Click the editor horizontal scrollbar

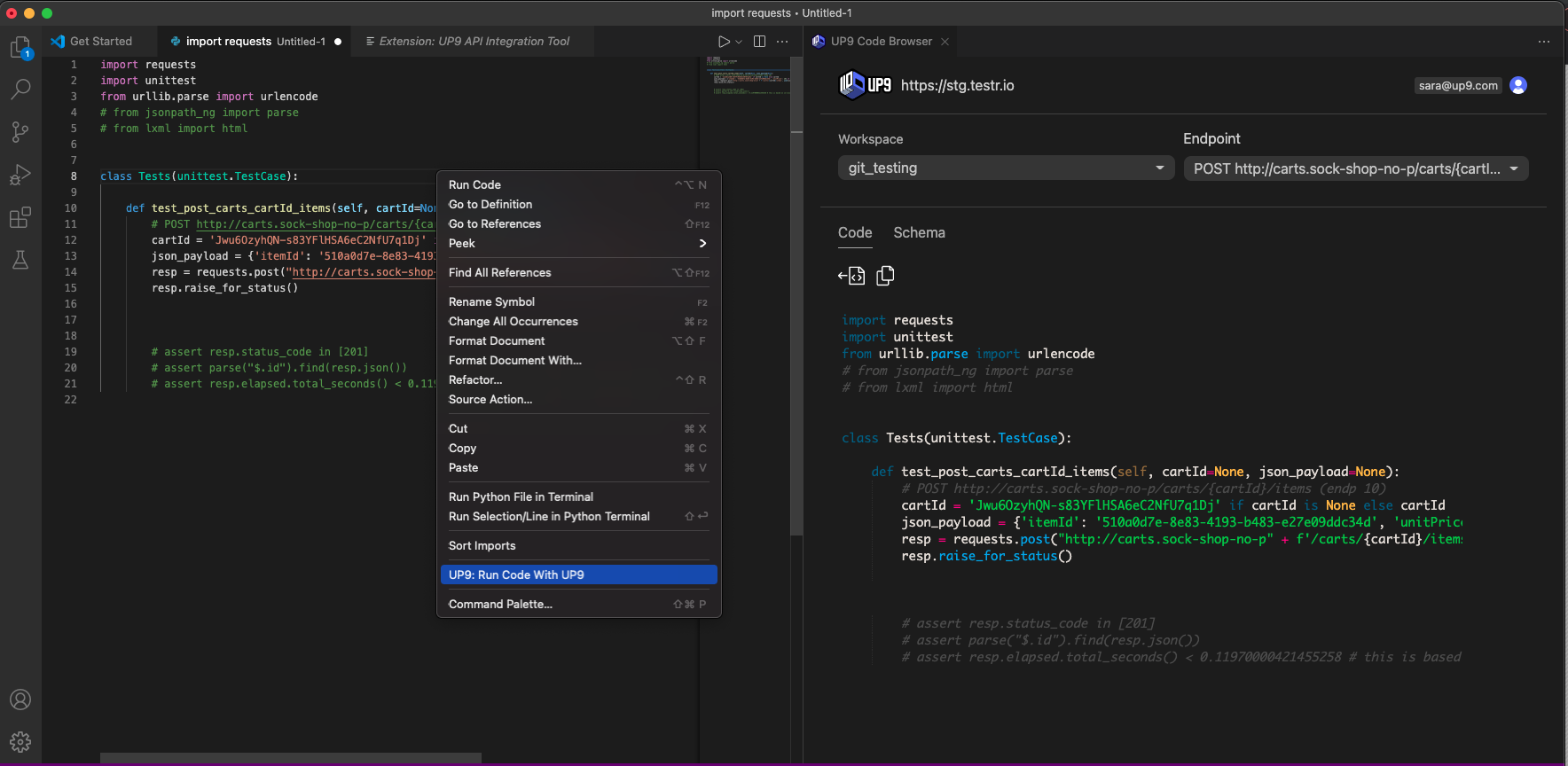291,758
